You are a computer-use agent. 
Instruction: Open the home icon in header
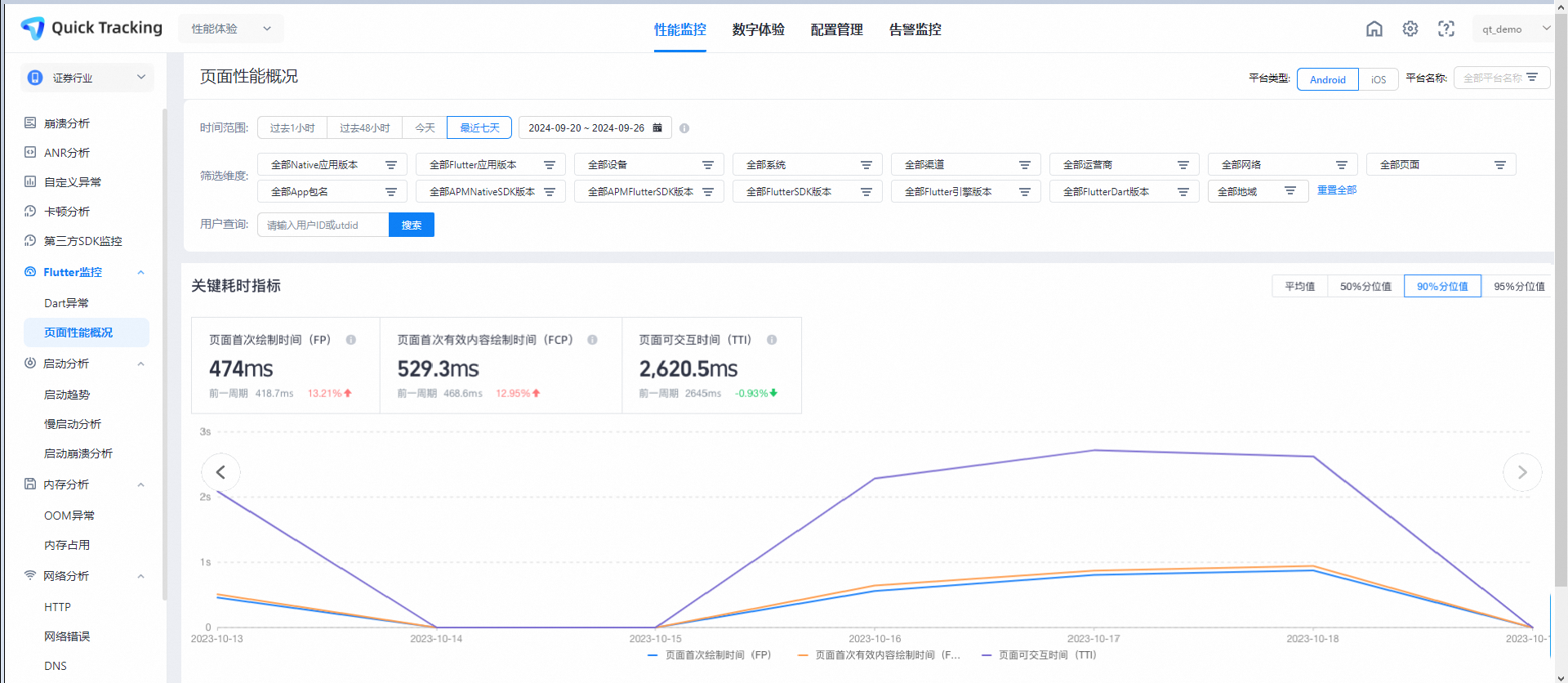tap(1374, 29)
